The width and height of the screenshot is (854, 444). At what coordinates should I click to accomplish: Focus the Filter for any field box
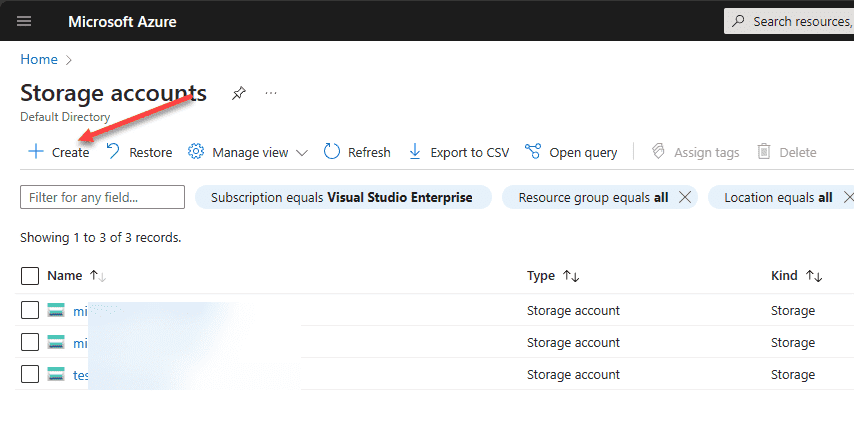[x=102, y=197]
